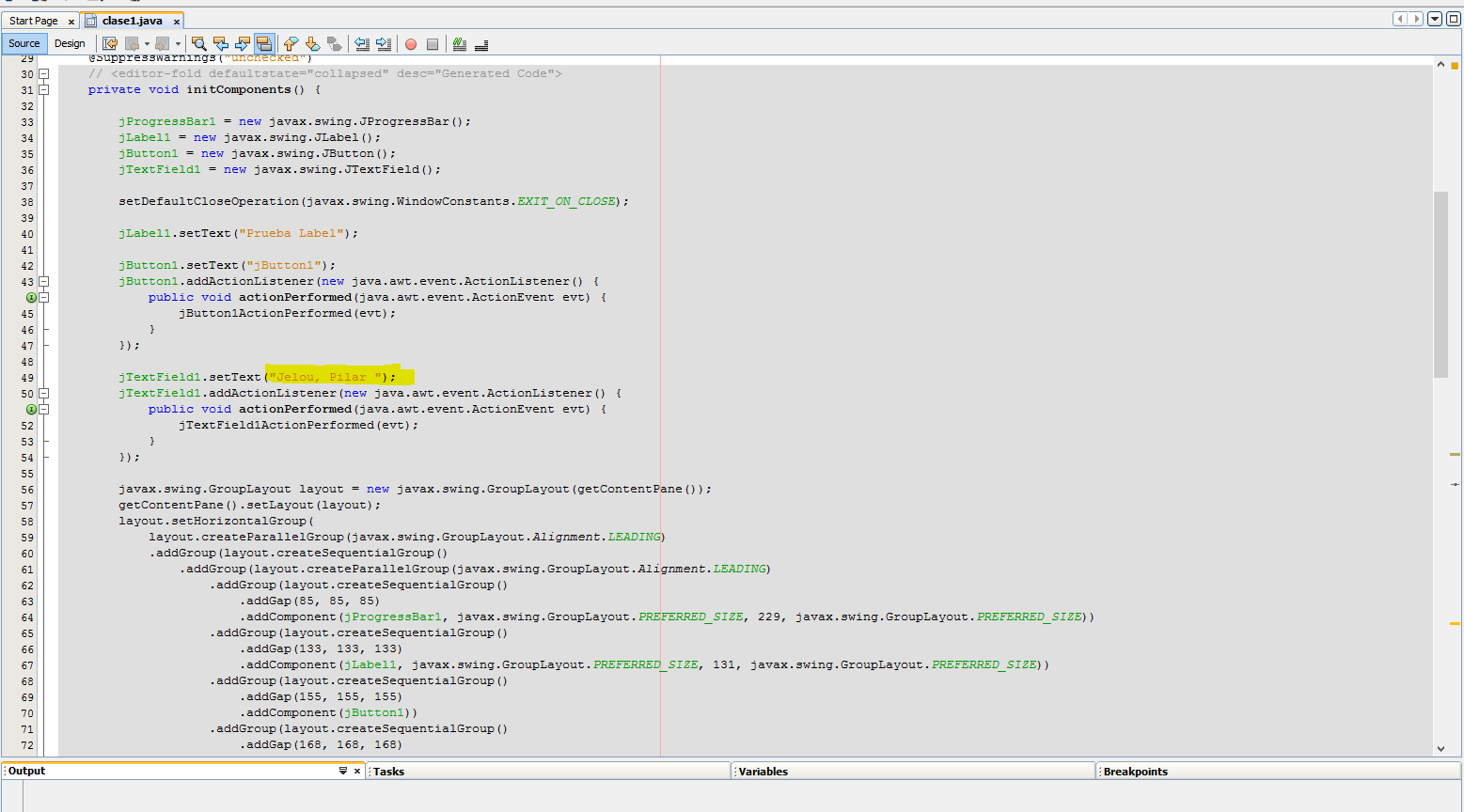
Task: Collapse initComponents fold on line 31
Action: point(43,90)
